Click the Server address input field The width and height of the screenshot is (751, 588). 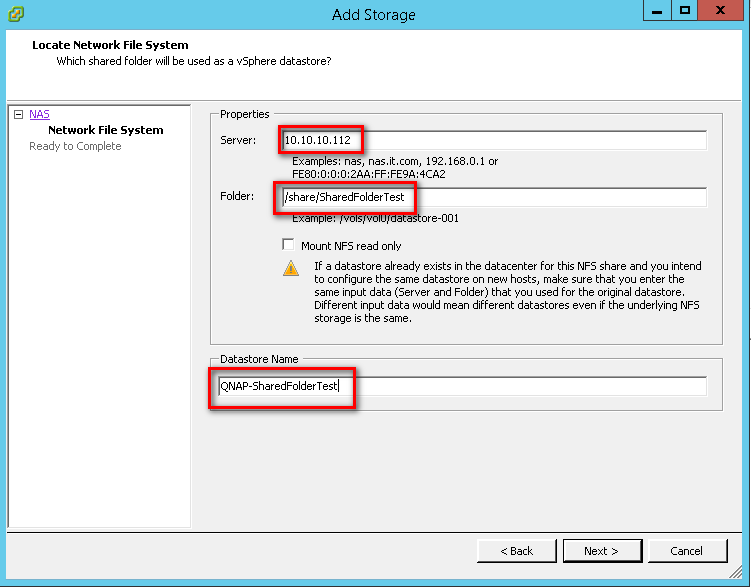pos(494,140)
